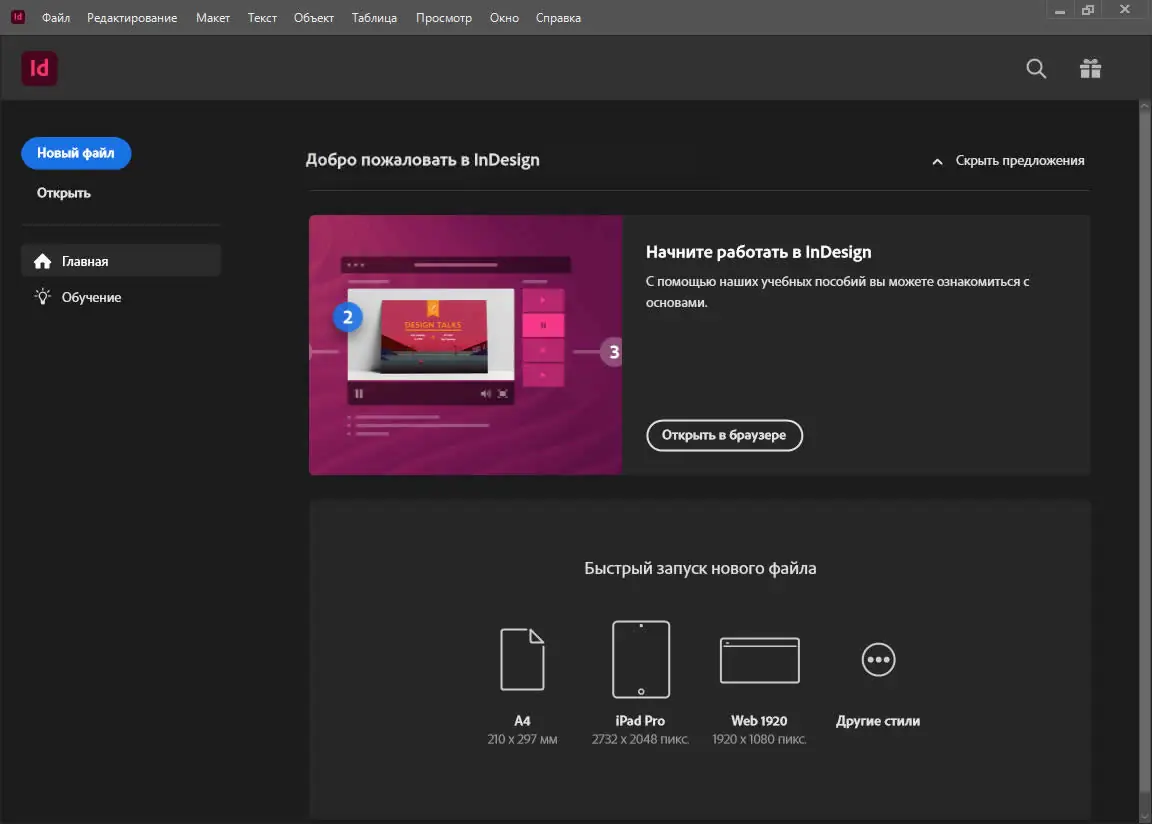Viewport: 1152px width, 824px height.
Task: Click the 210 x 297 мм size text
Action: coord(522,739)
